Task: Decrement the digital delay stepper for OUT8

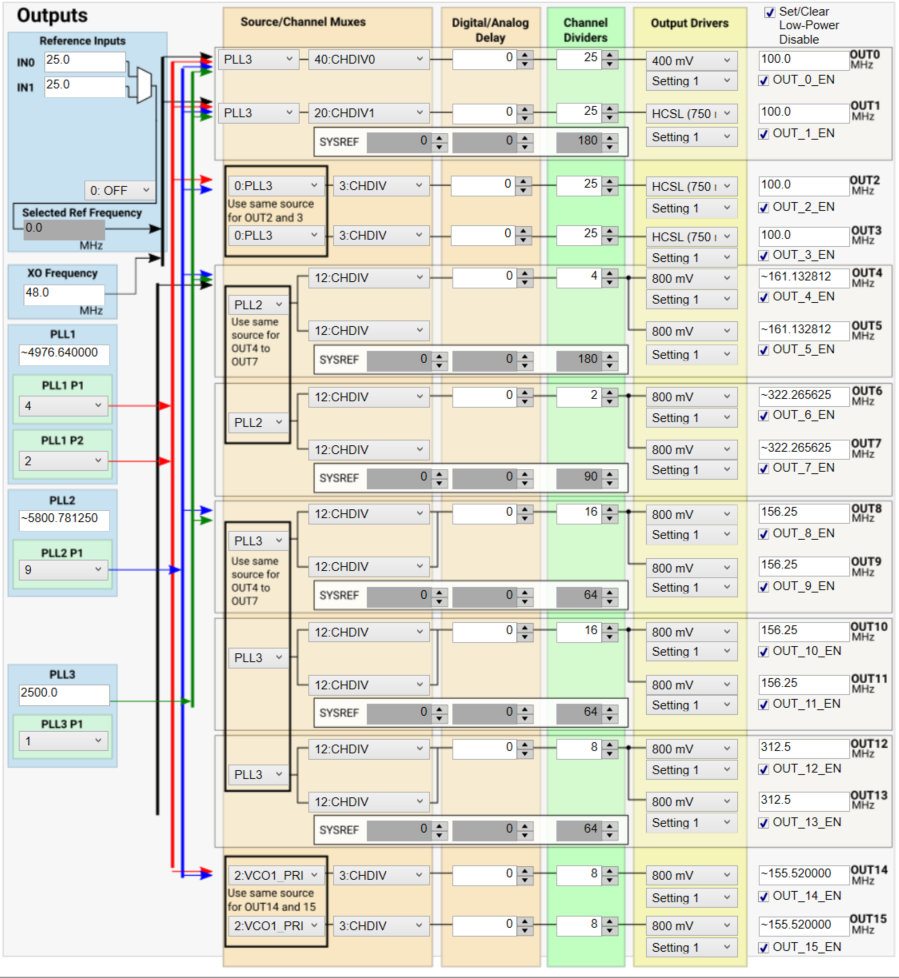Action: tap(524, 518)
